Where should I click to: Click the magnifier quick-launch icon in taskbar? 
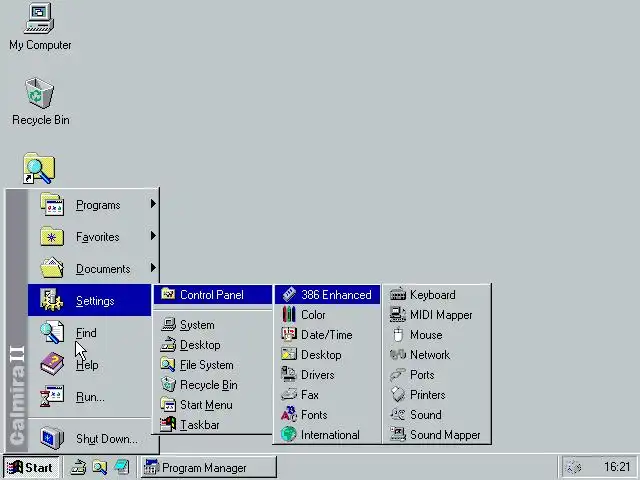pyautogui.click(x=100, y=467)
